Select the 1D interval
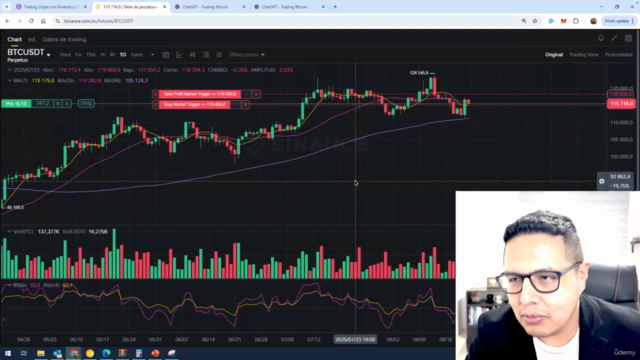This screenshot has height=360, width=640. tap(123, 55)
